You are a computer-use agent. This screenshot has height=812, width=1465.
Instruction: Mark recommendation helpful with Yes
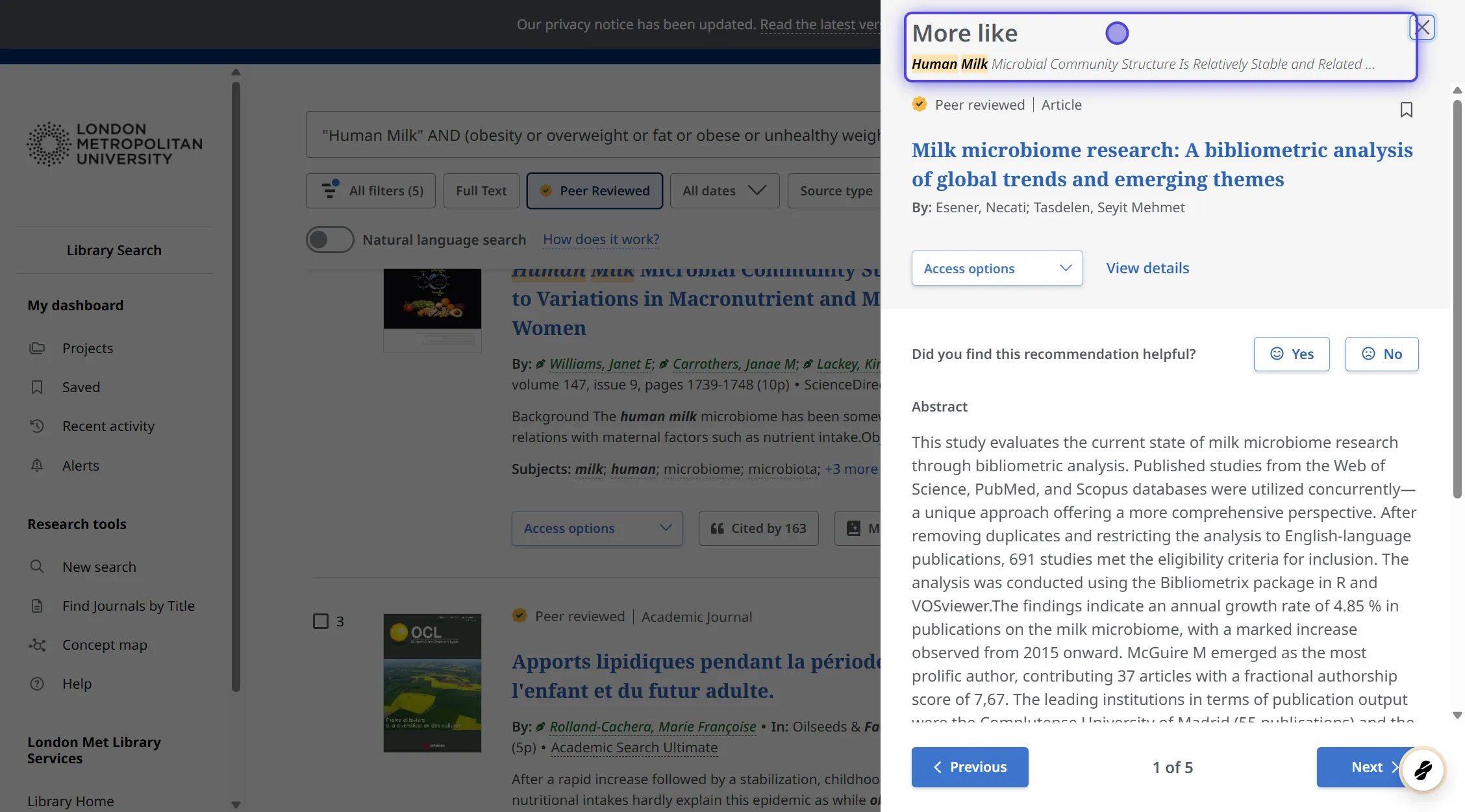(1291, 354)
